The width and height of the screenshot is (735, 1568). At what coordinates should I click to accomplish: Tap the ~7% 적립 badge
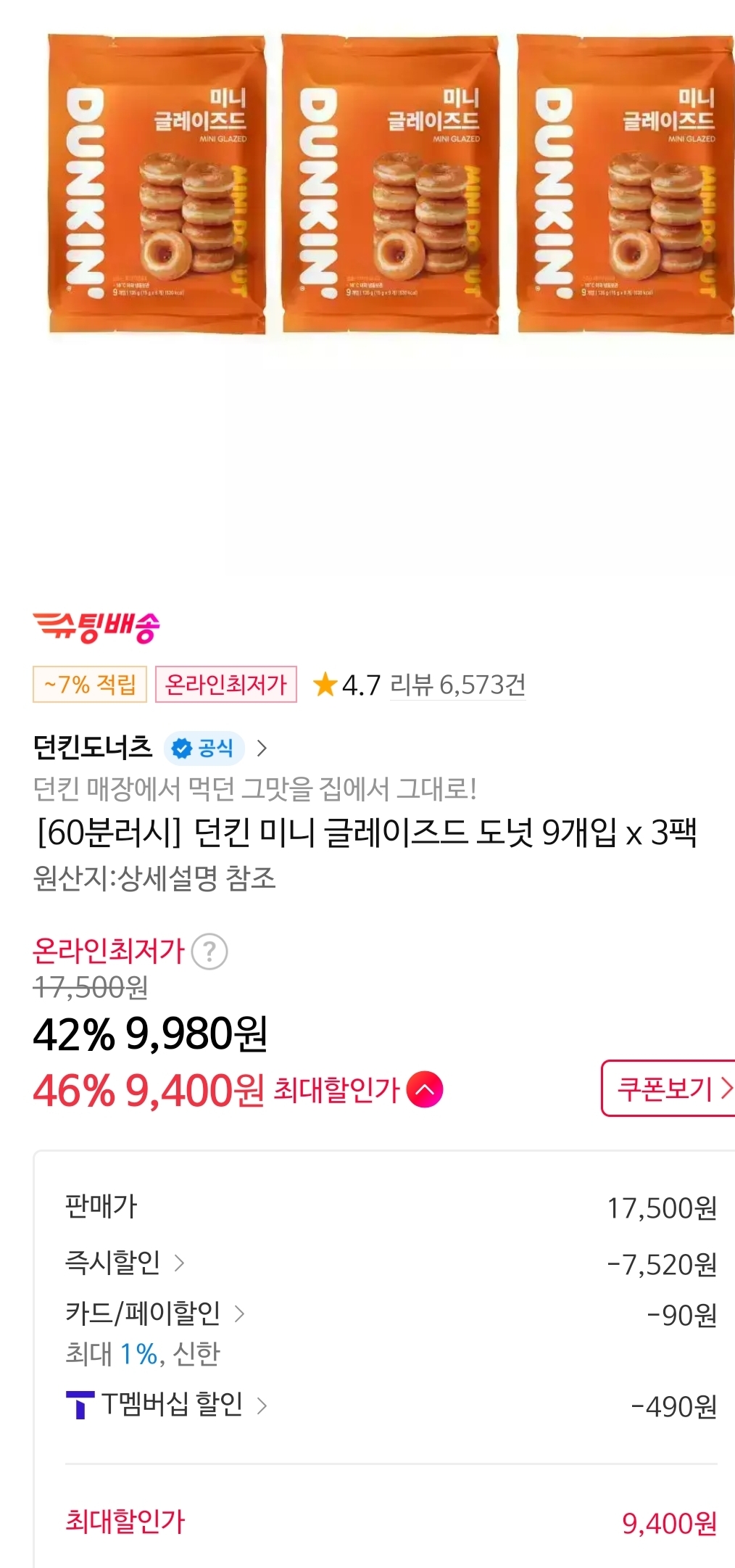90,685
